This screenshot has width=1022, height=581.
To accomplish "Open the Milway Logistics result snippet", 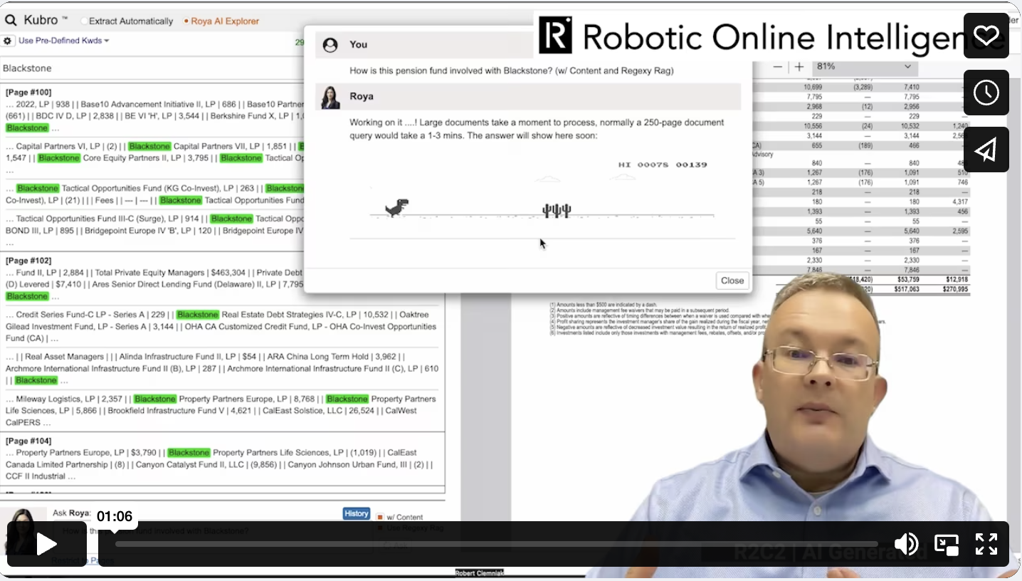I will point(222,410).
